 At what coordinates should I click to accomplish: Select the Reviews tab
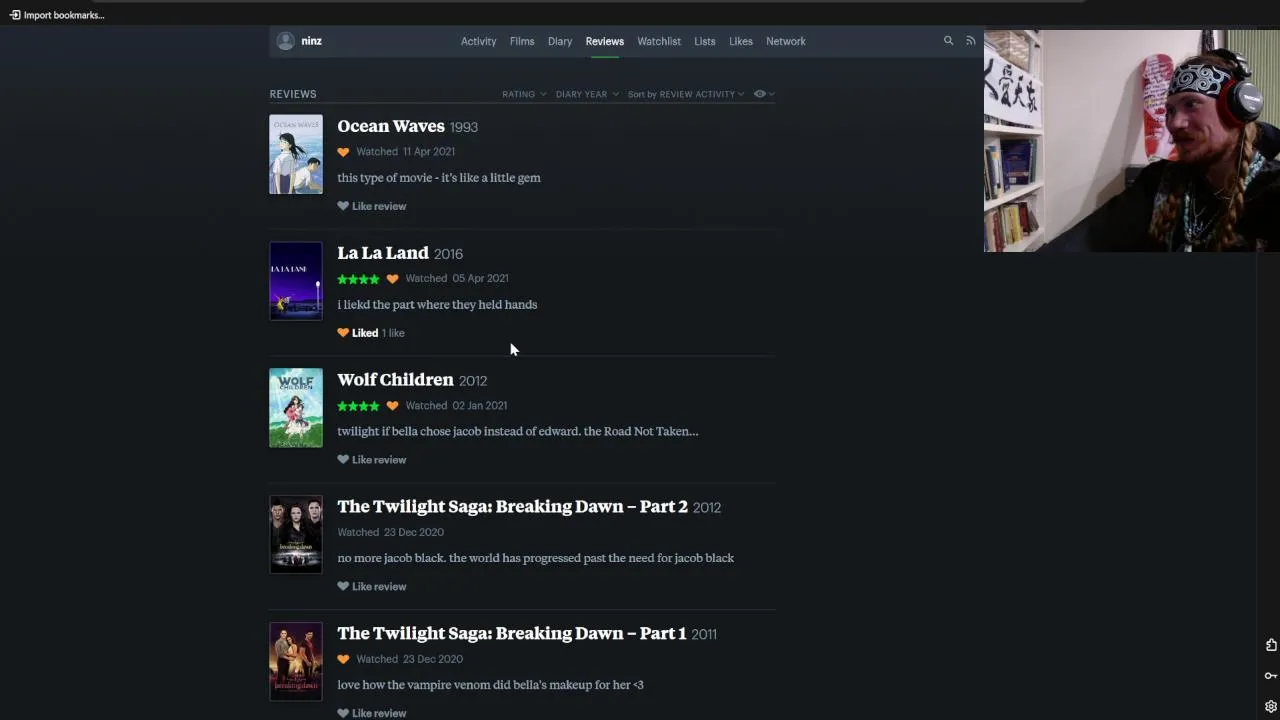pos(604,41)
